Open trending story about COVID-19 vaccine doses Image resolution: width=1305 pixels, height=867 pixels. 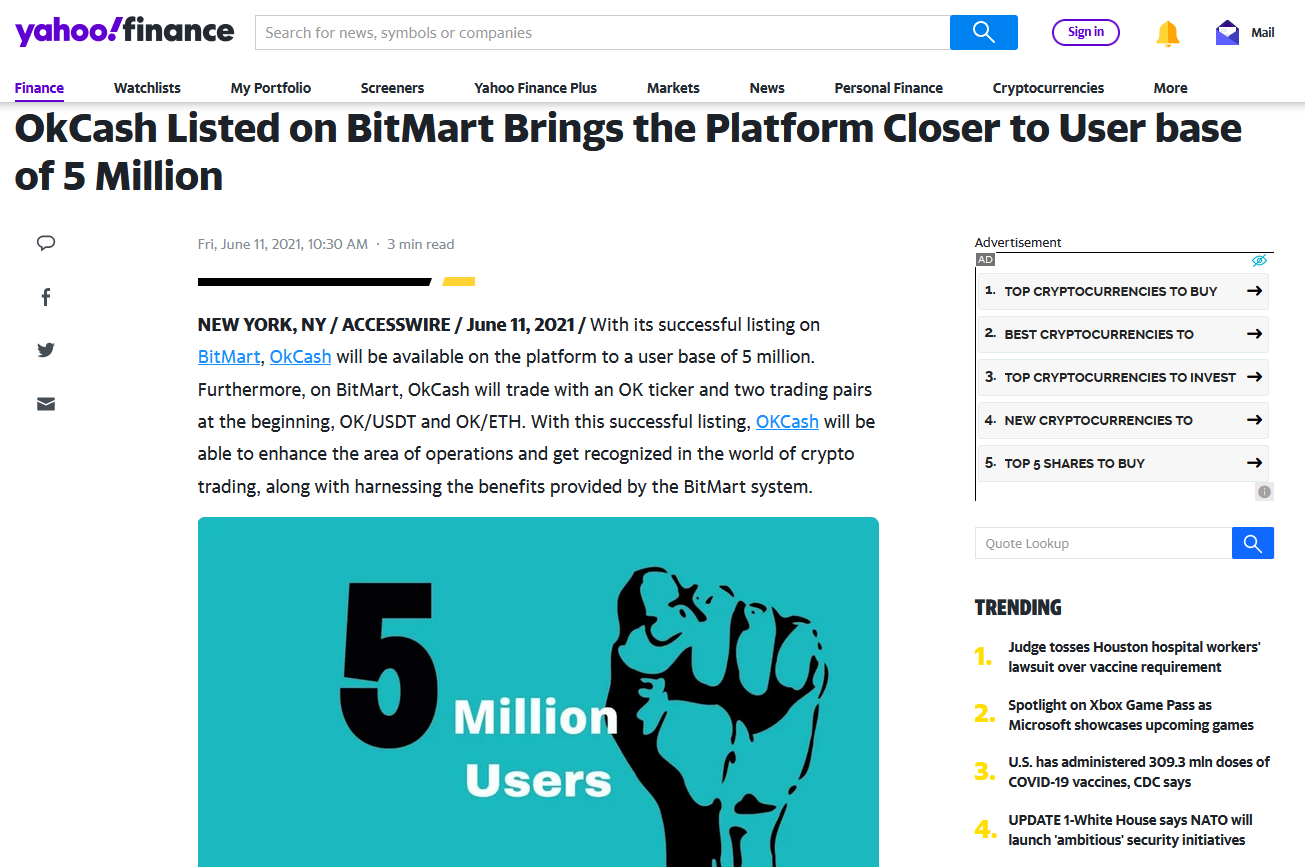click(x=1139, y=772)
